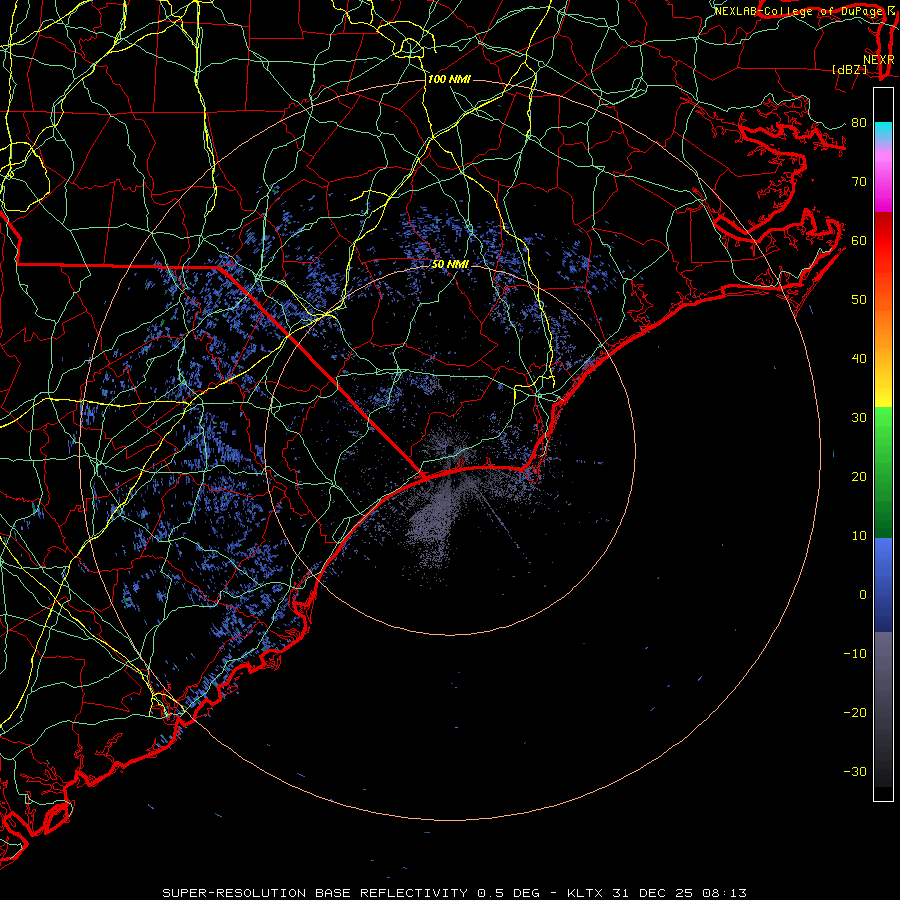This screenshot has height=900, width=900.
Task: Click the 50 NMI range ring label
Action: pos(450,265)
